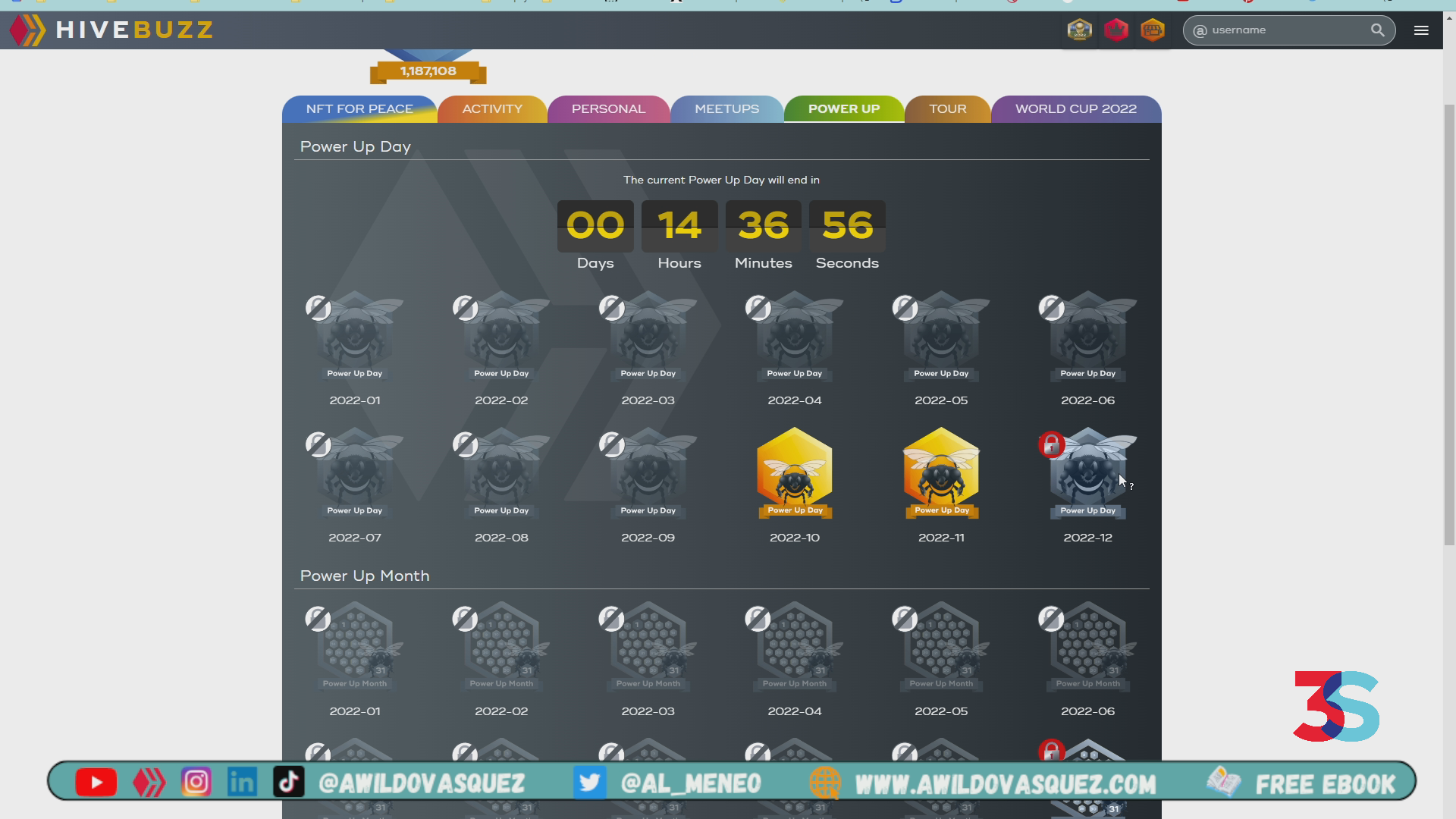
Task: Switch to the NFT FOR PEACE tab
Action: (359, 109)
